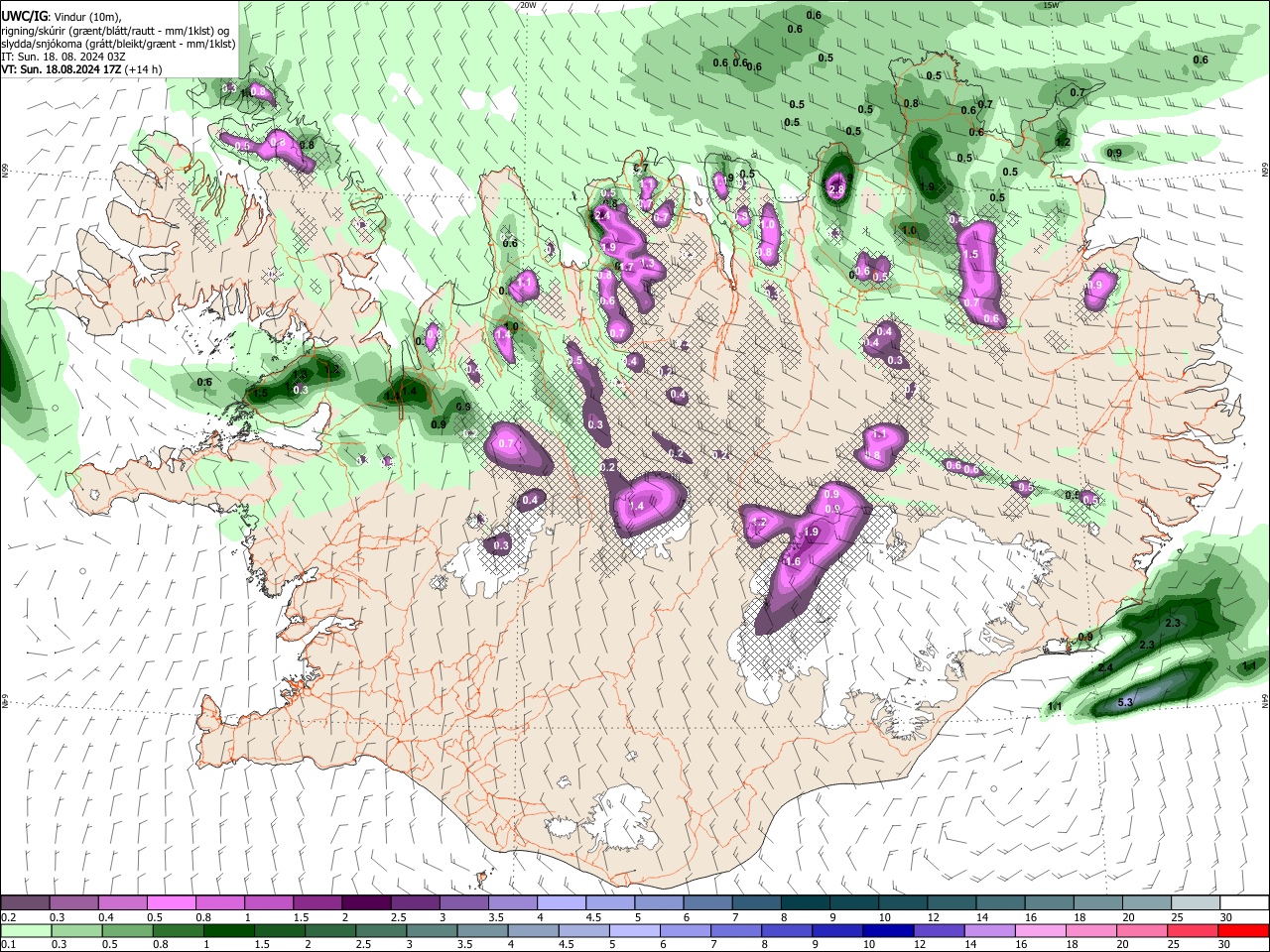Select the 'IT: Sun. 18. 08. 2024 03Z' line
The width and height of the screenshot is (1270, 952).
[x=62, y=57]
